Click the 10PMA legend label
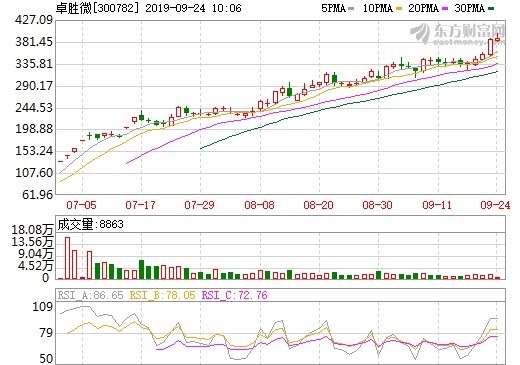The height and width of the screenshot is (365, 520). 377,8
